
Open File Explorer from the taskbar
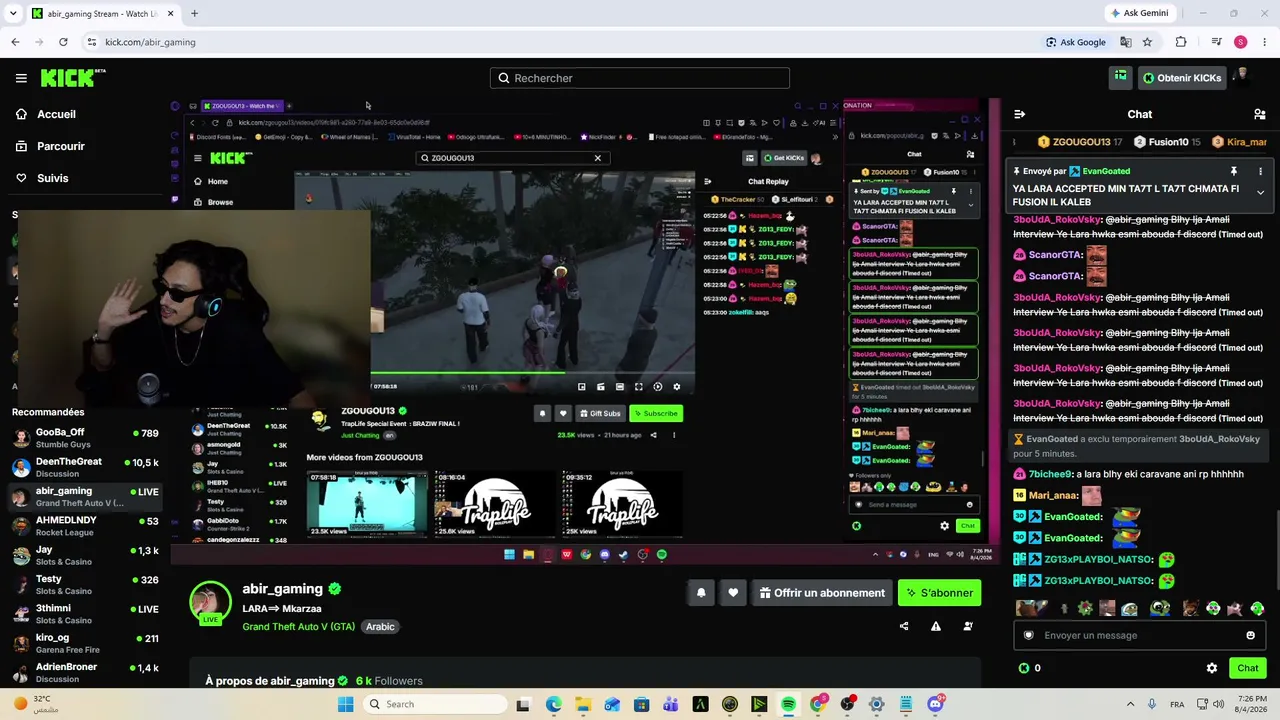point(583,704)
